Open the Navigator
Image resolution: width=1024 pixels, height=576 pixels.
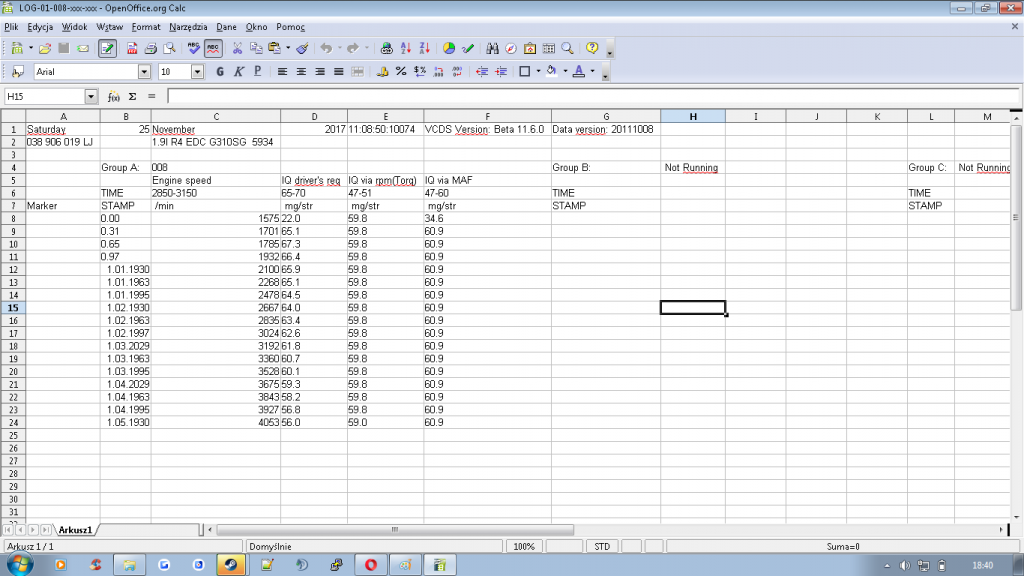pos(511,48)
